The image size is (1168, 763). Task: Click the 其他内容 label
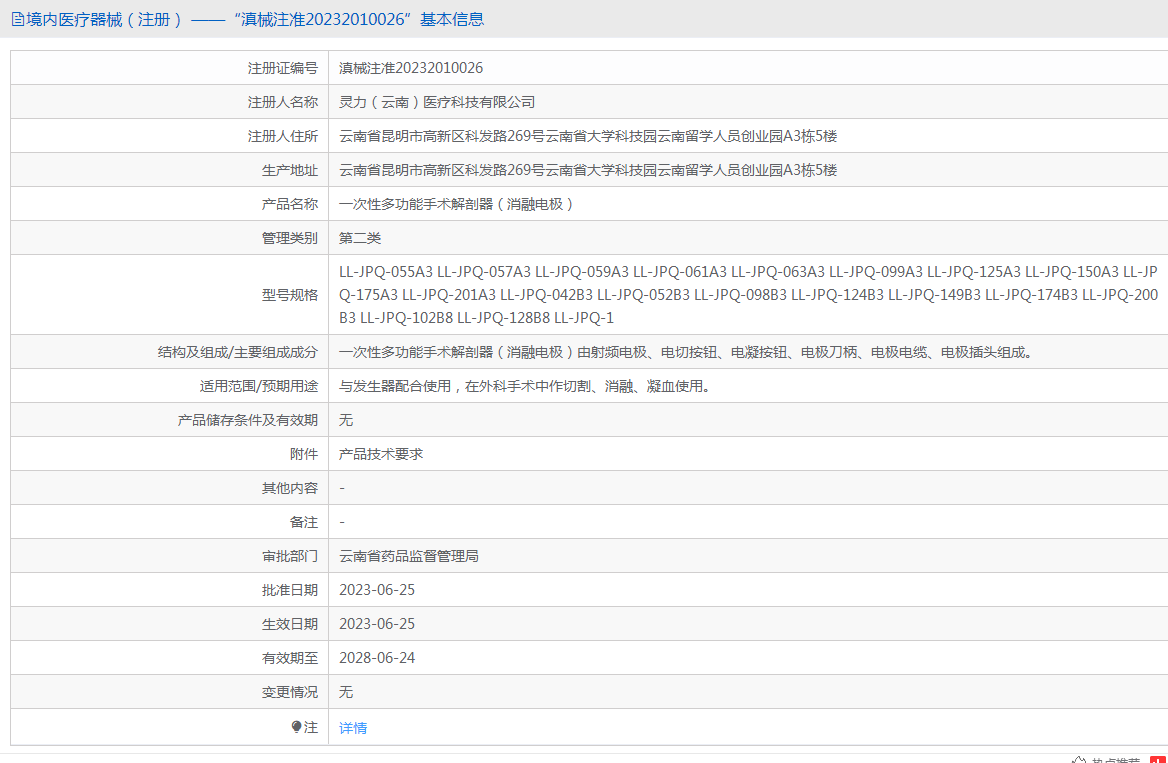[290, 488]
